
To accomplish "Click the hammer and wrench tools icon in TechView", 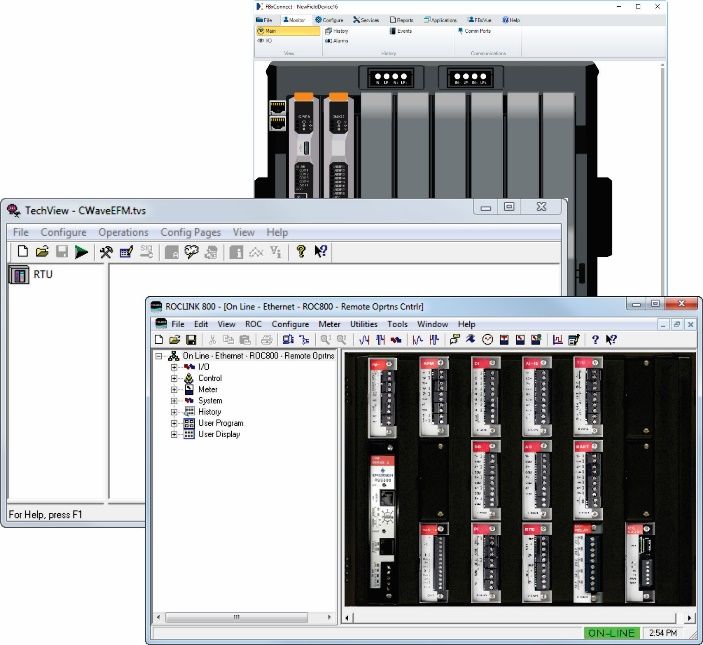I will tap(106, 252).
